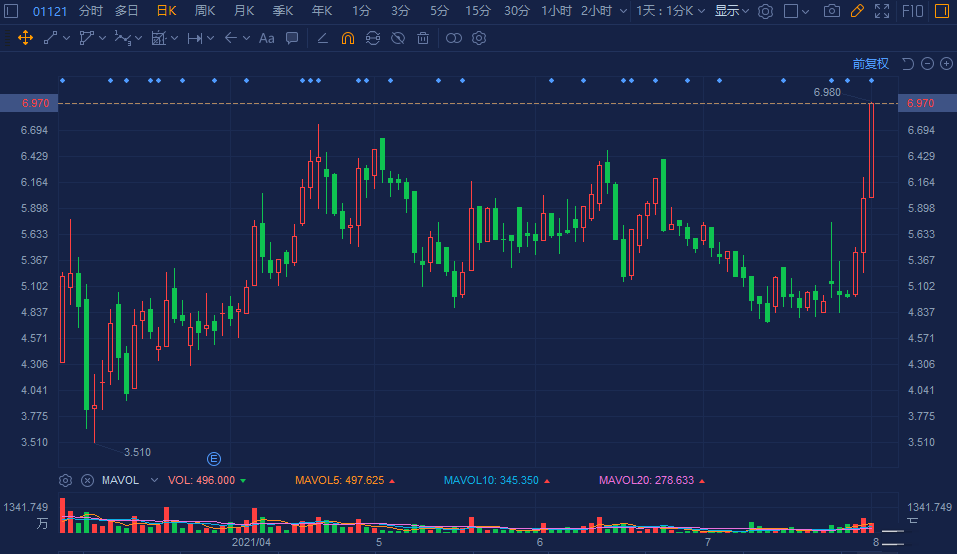The width and height of the screenshot is (957, 554).
Task: Click the MAVOL20: 278.633 value
Action: [x=646, y=480]
